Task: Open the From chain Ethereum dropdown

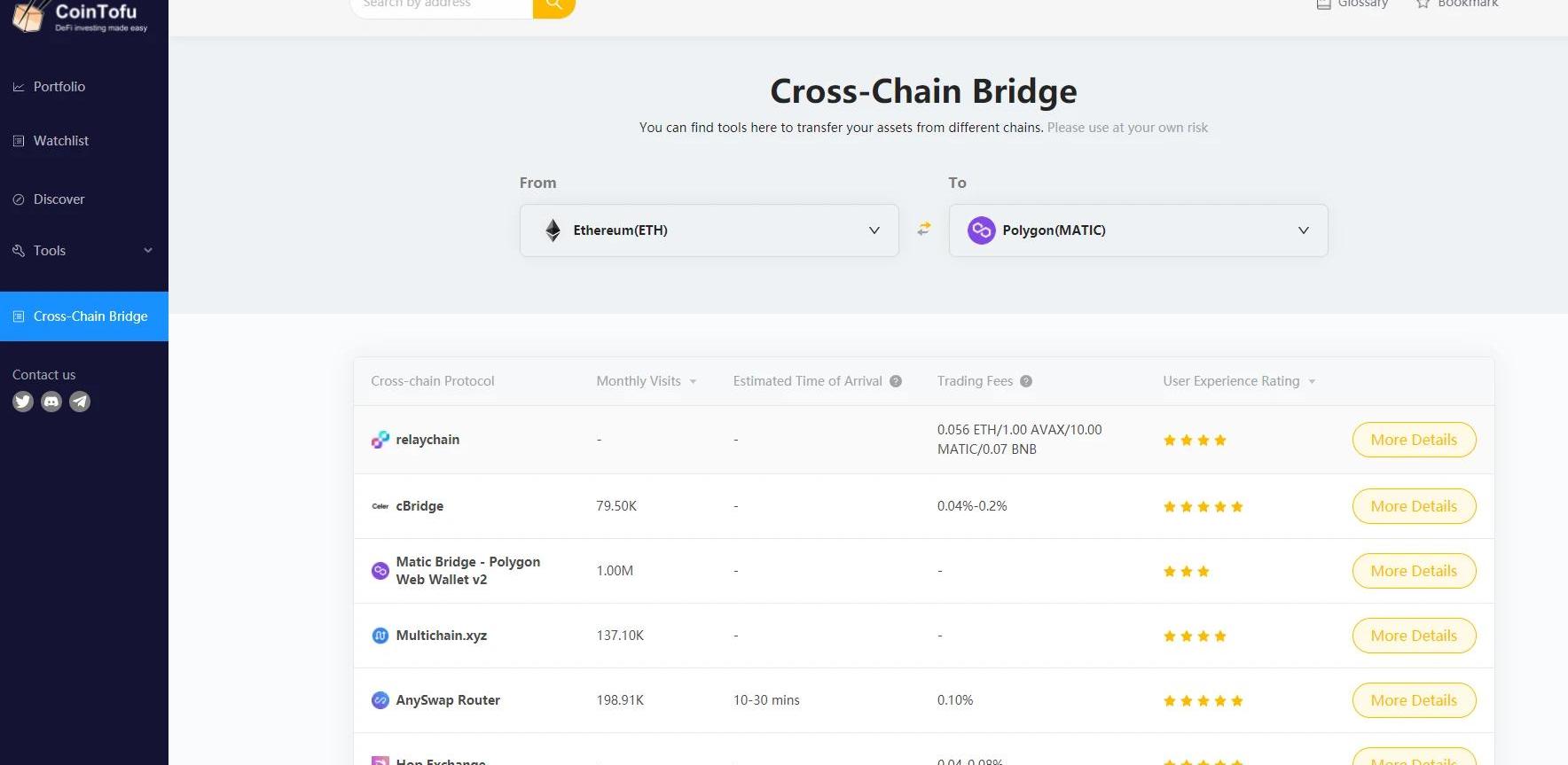Action: coord(709,230)
